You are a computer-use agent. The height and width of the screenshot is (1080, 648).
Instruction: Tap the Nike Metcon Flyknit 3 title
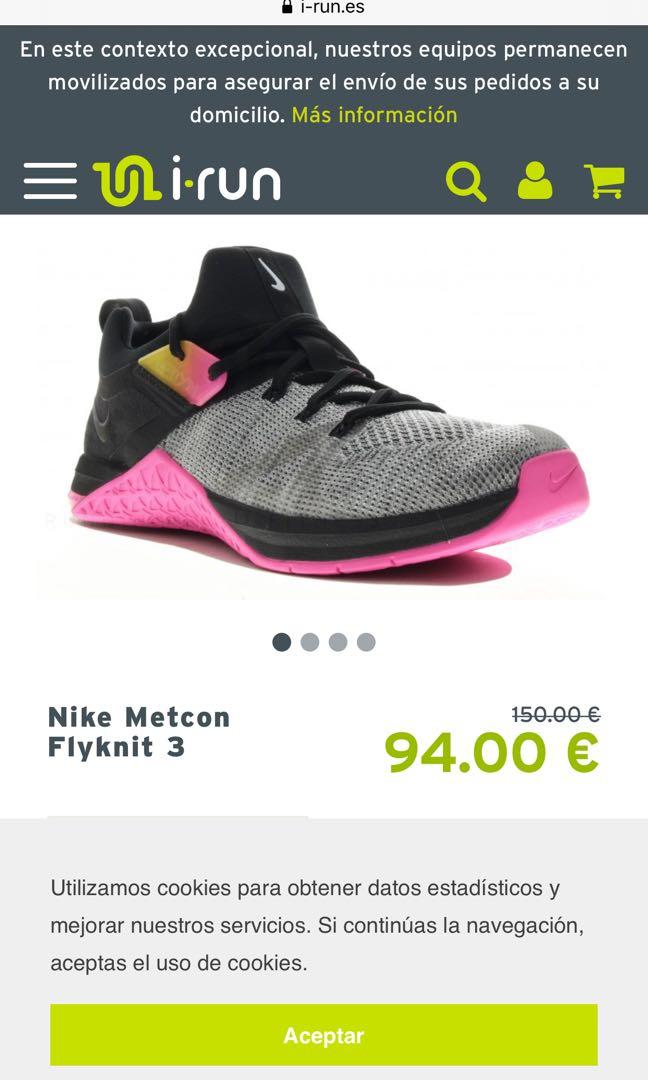pos(139,732)
